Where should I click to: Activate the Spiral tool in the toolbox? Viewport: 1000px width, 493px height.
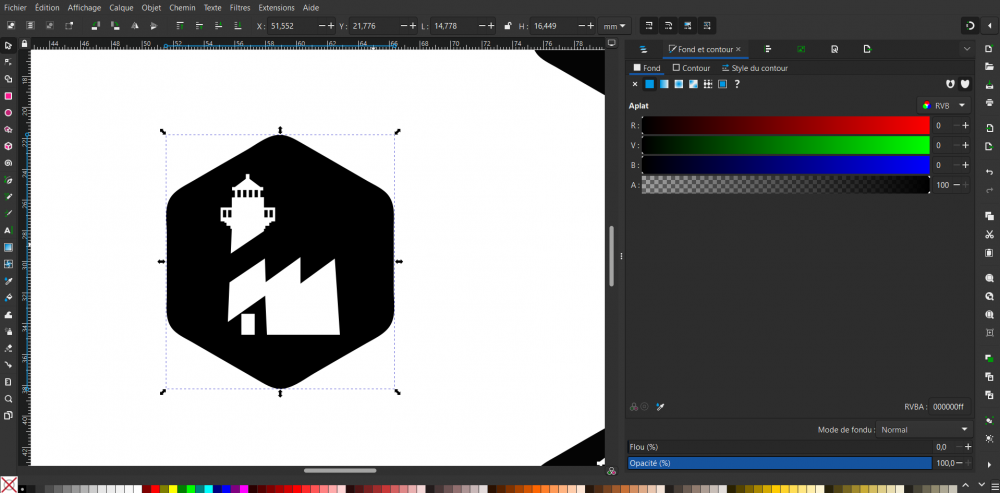[8, 163]
